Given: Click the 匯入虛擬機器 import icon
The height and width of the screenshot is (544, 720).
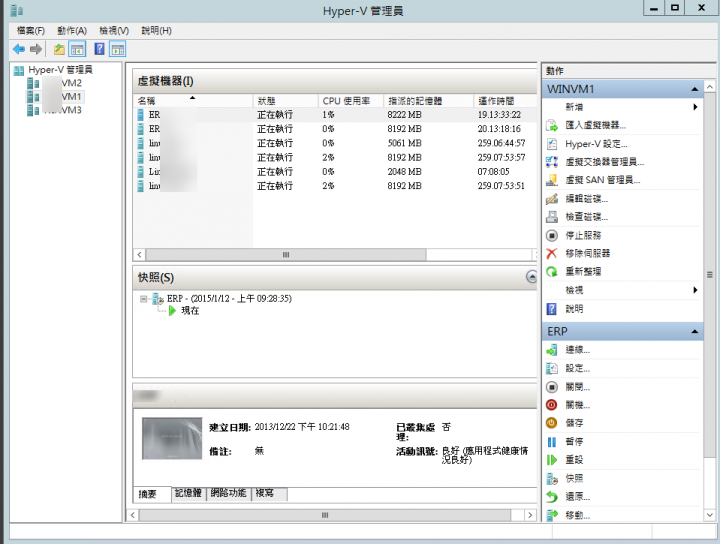Looking at the screenshot, I should (551, 125).
